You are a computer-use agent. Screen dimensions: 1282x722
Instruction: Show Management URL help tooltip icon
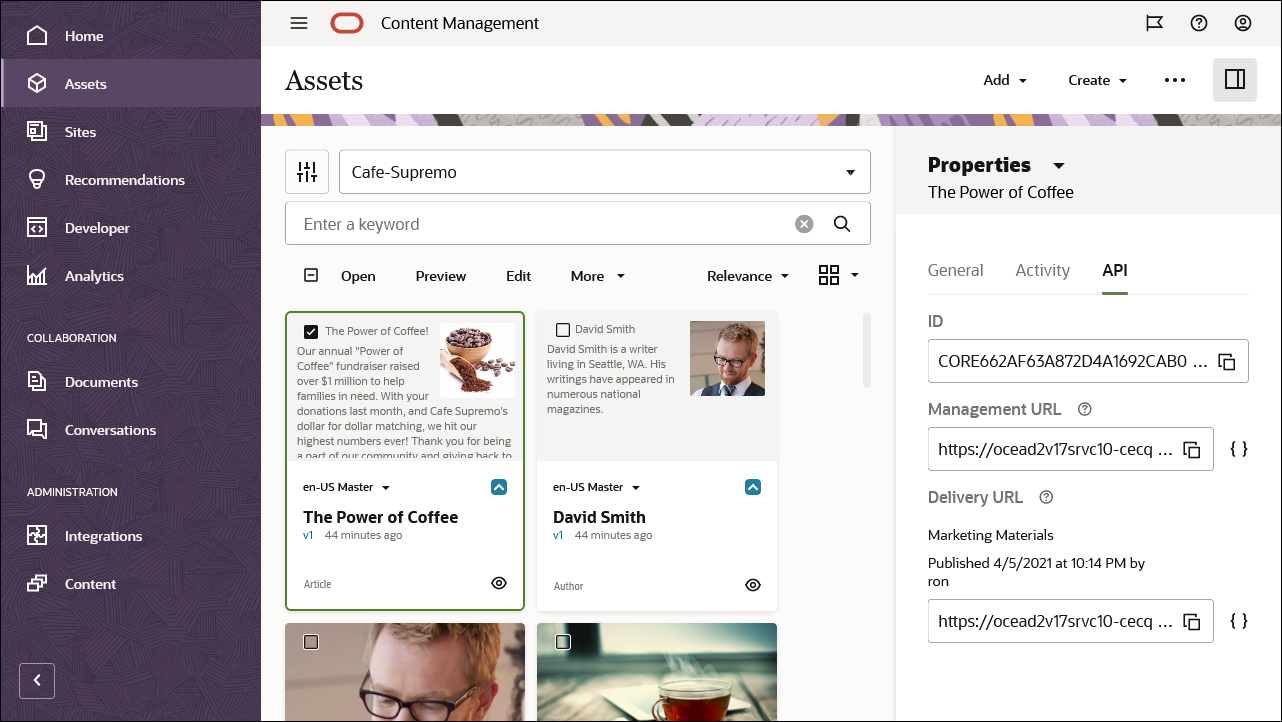(1085, 409)
